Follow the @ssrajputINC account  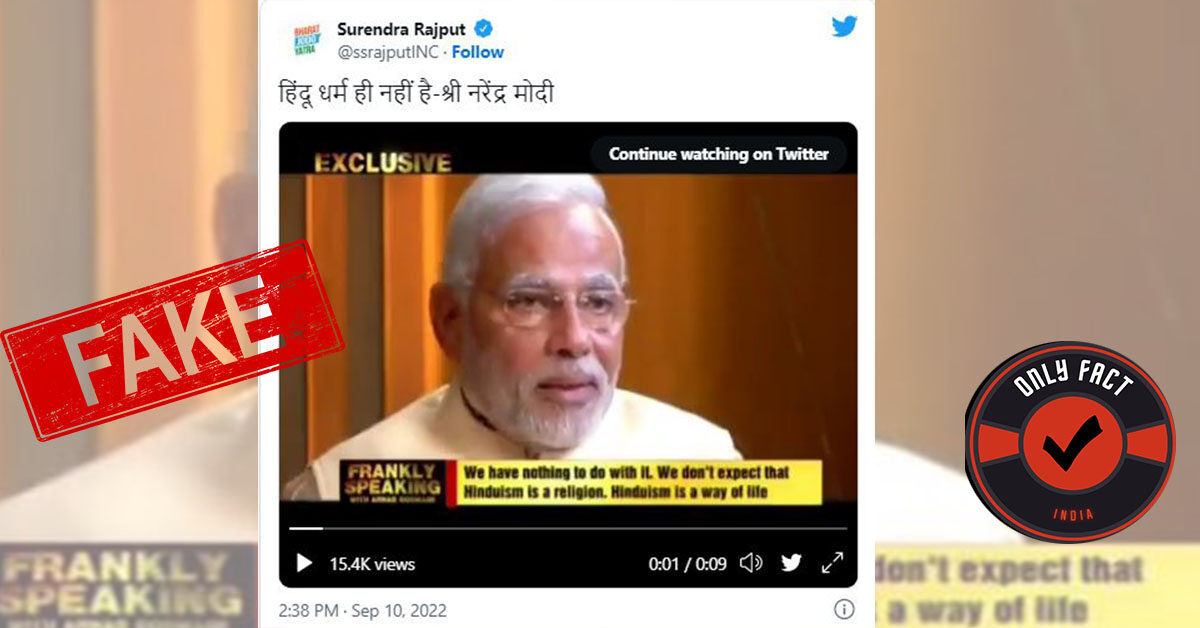[478, 52]
